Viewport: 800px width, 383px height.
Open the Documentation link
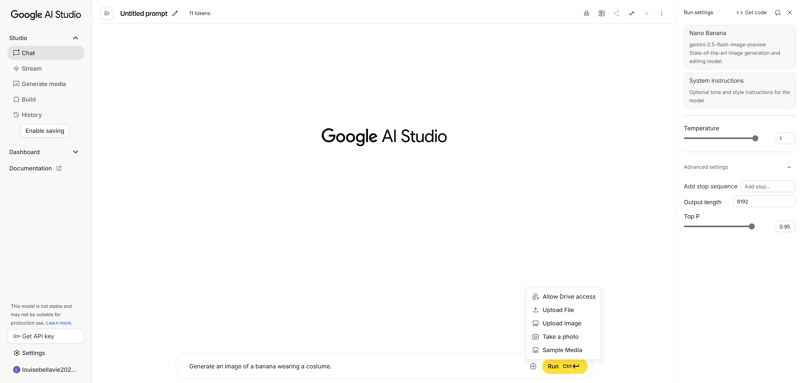35,168
